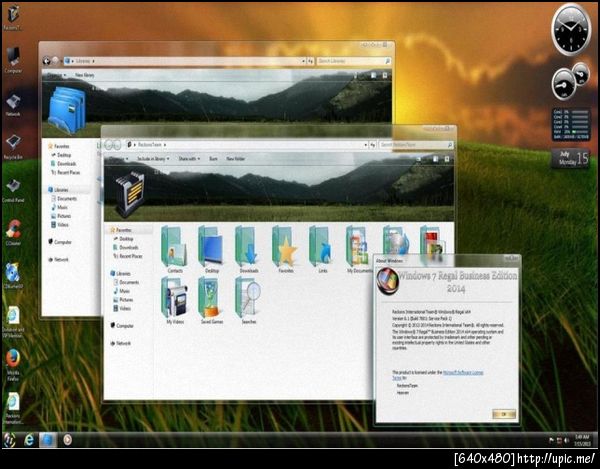600x469 pixels.
Task: Click Burn in the toolbar
Action: (214, 158)
